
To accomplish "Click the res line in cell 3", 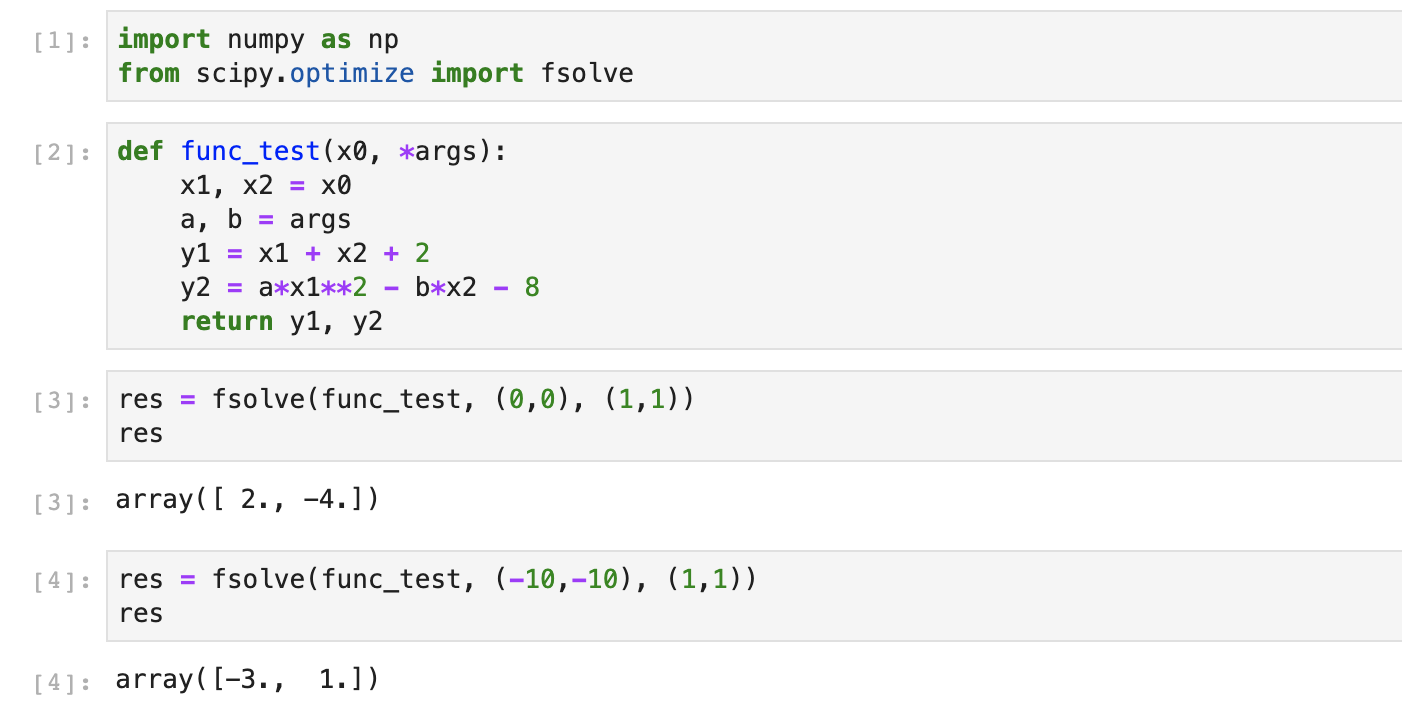I will [140, 433].
